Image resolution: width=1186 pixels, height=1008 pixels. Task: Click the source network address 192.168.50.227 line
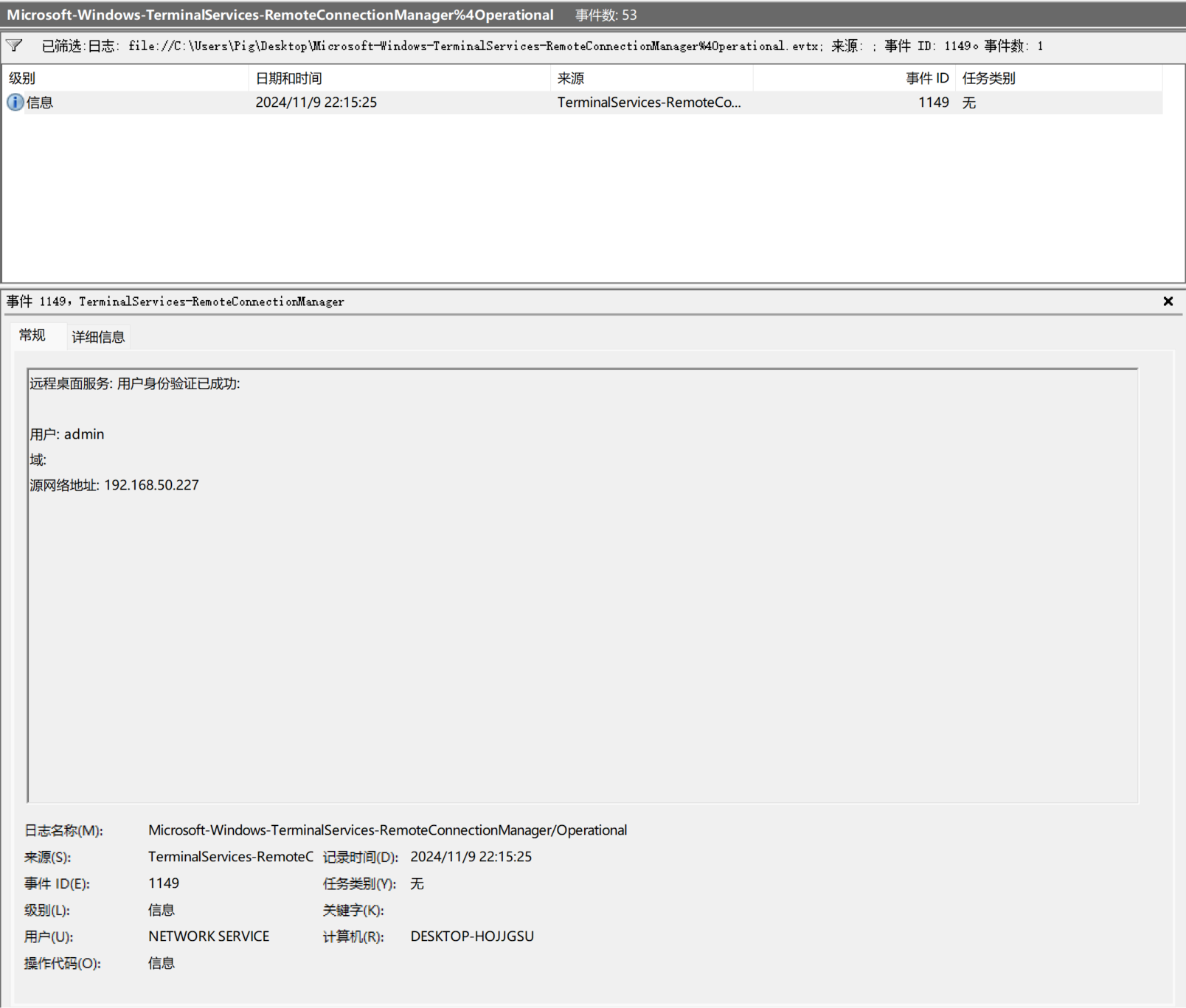click(114, 485)
